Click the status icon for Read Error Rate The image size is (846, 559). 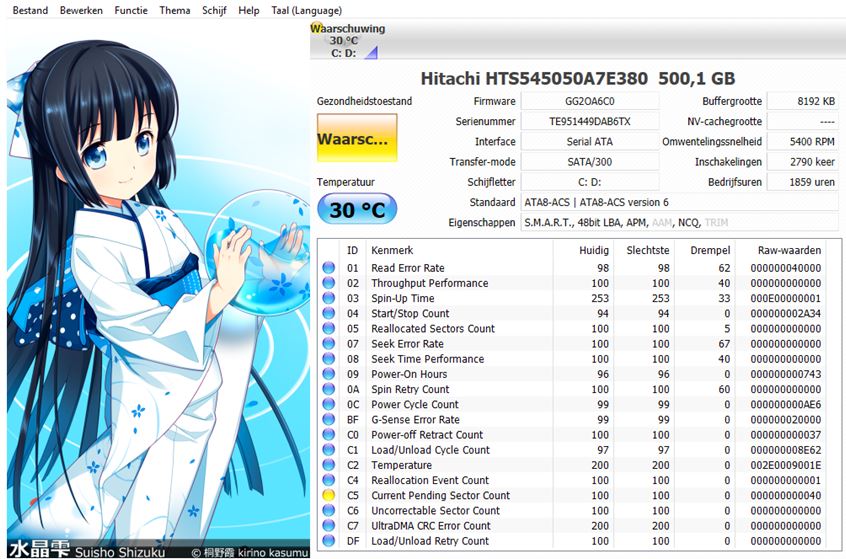(x=329, y=268)
